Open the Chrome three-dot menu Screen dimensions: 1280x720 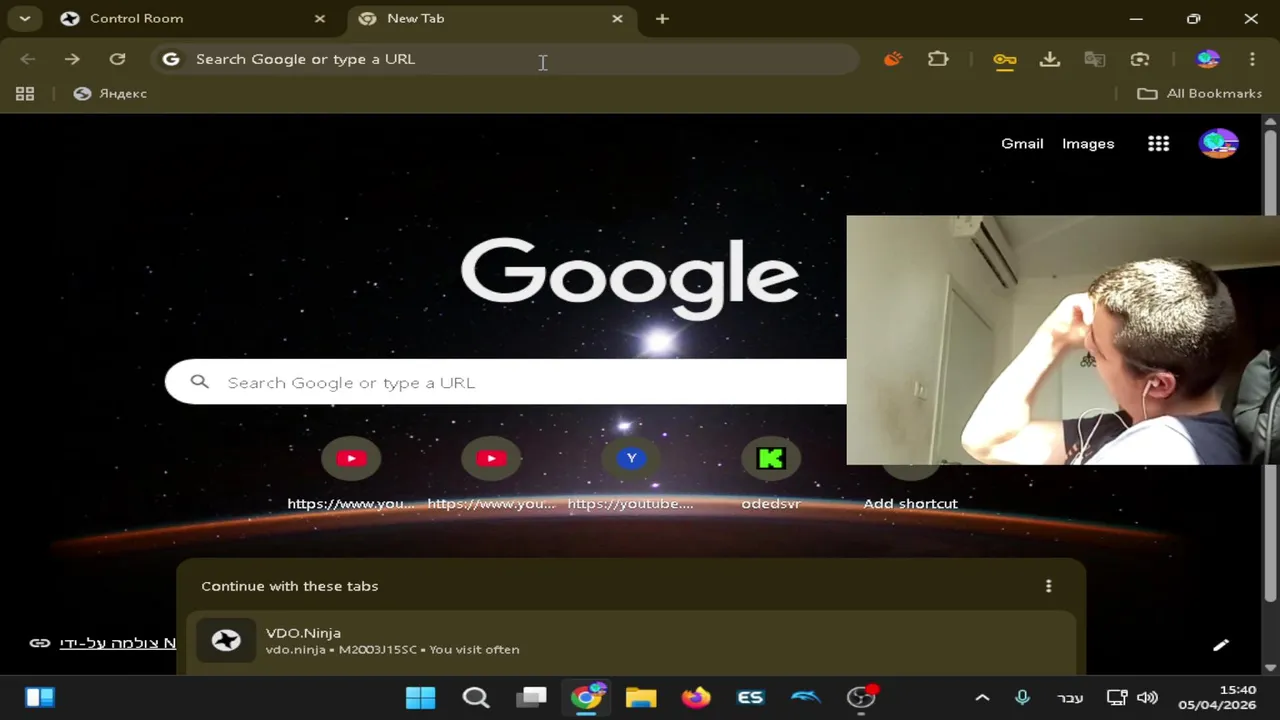pyautogui.click(x=1252, y=59)
